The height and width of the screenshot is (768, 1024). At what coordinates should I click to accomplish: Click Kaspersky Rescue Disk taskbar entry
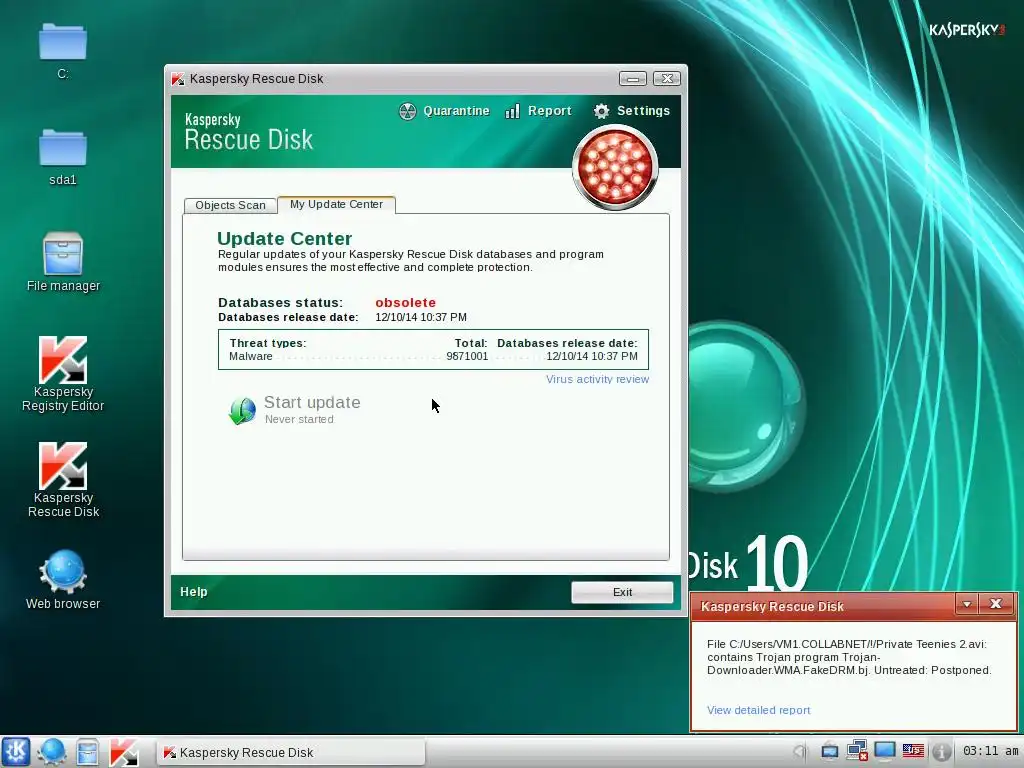point(291,752)
